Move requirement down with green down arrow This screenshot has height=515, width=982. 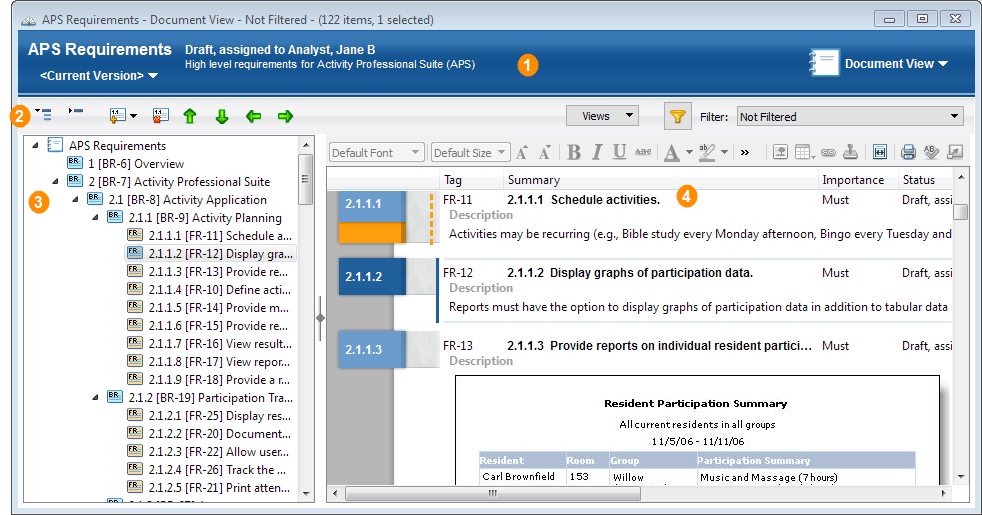click(x=222, y=116)
